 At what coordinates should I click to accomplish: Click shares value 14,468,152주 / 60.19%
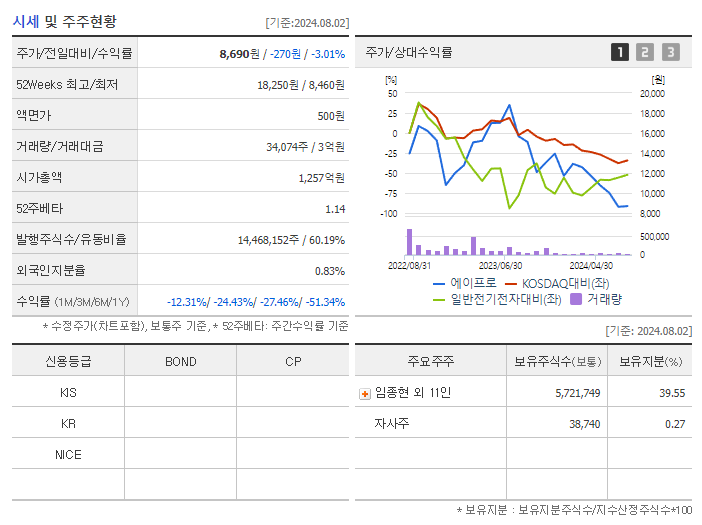pos(291,240)
